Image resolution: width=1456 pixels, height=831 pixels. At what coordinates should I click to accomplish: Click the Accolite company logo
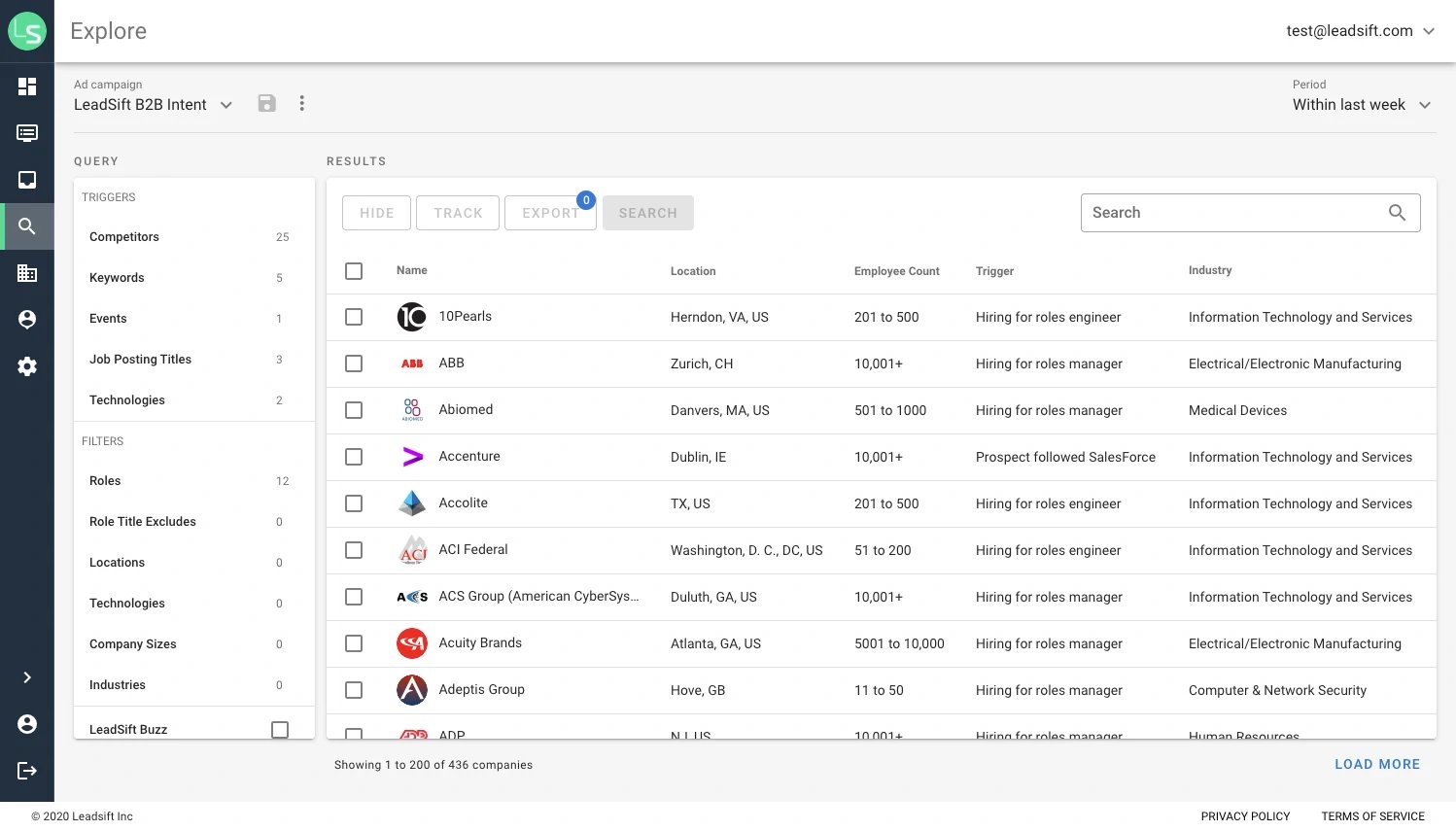(x=412, y=503)
